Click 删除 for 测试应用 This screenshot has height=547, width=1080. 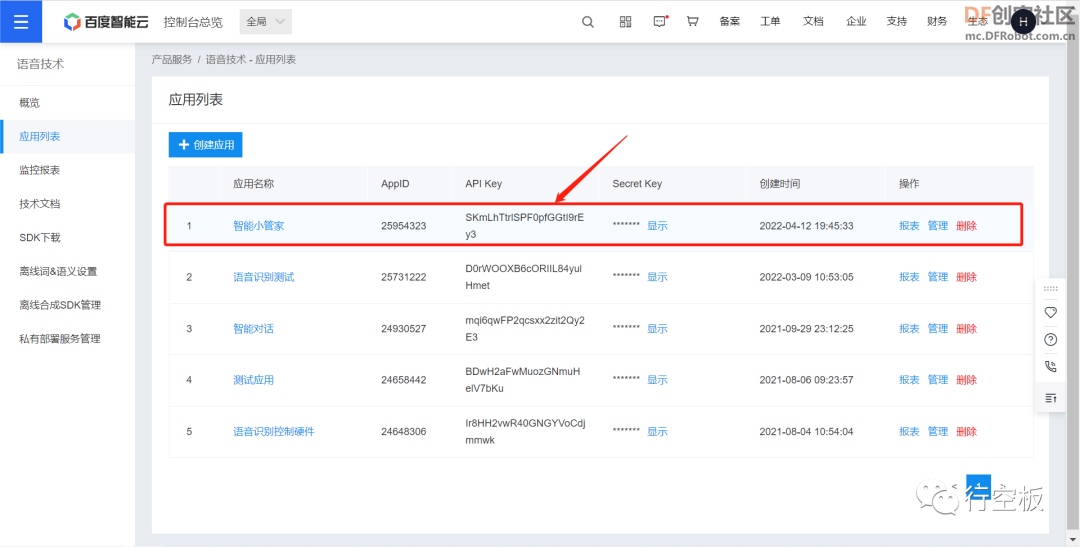point(966,380)
